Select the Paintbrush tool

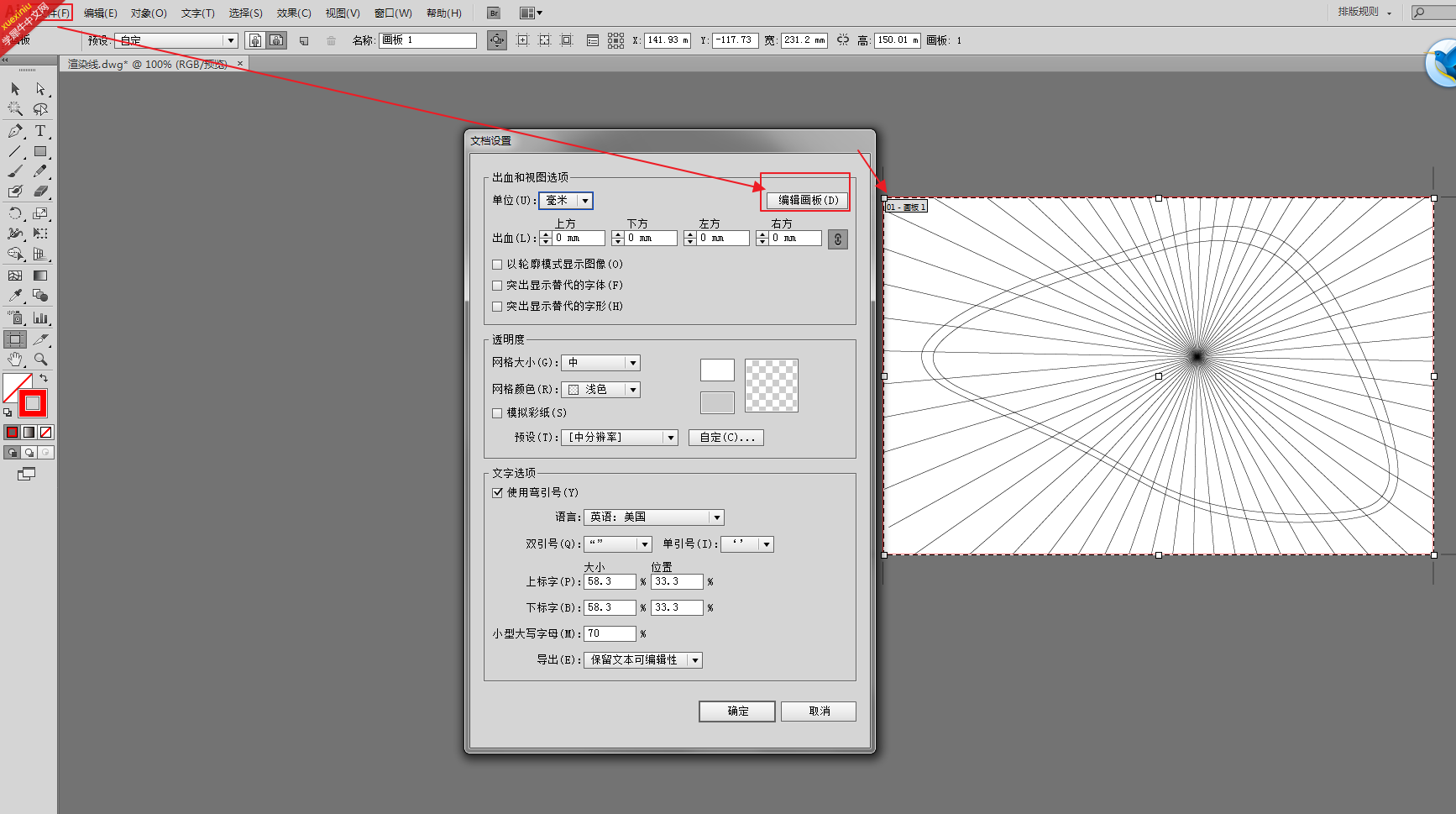pyautogui.click(x=15, y=171)
